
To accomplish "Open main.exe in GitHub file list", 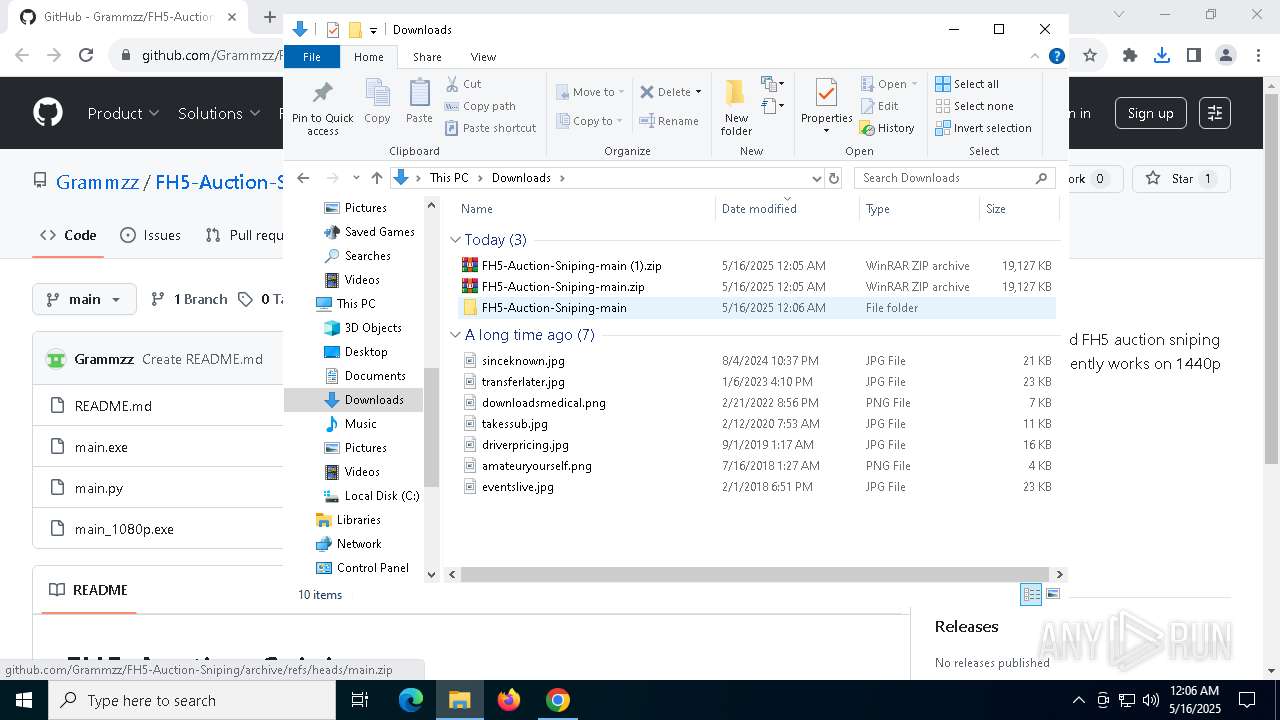I will point(101,447).
